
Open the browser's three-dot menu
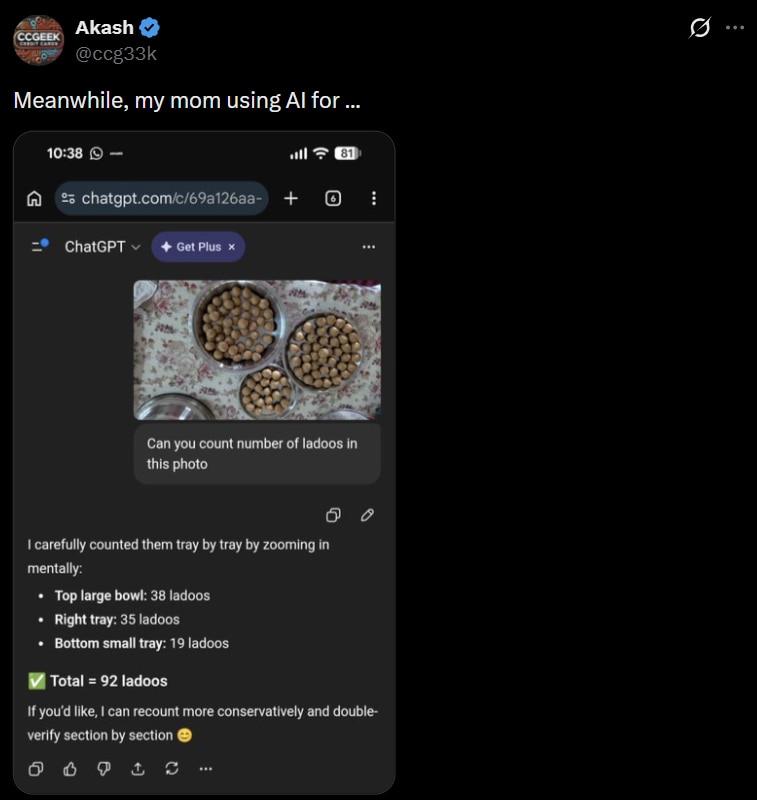coord(374,198)
